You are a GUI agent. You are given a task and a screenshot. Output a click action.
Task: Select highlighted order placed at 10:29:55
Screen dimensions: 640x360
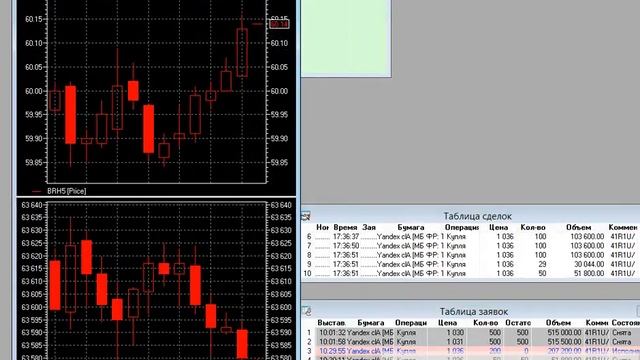click(x=471, y=351)
